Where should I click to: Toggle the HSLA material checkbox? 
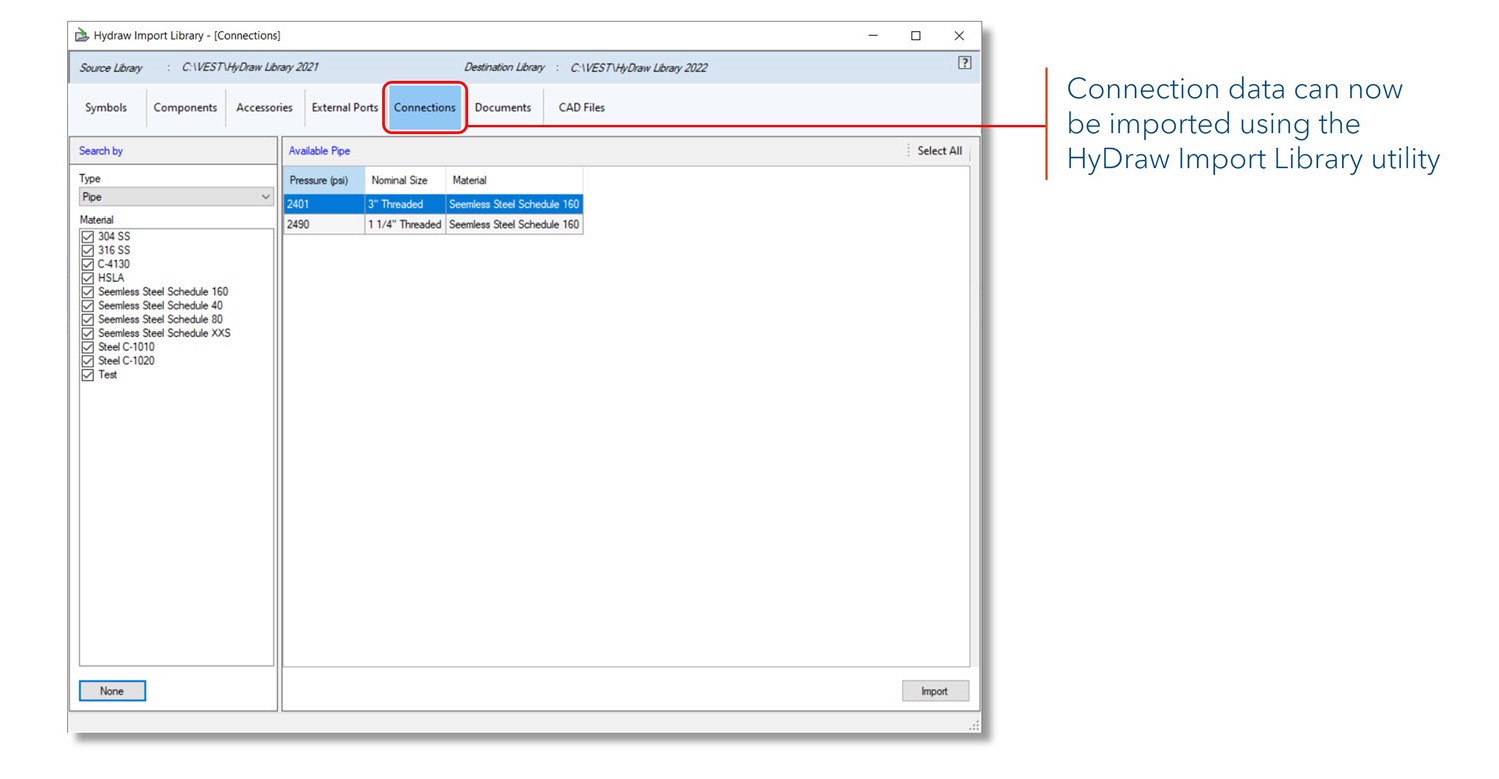88,278
